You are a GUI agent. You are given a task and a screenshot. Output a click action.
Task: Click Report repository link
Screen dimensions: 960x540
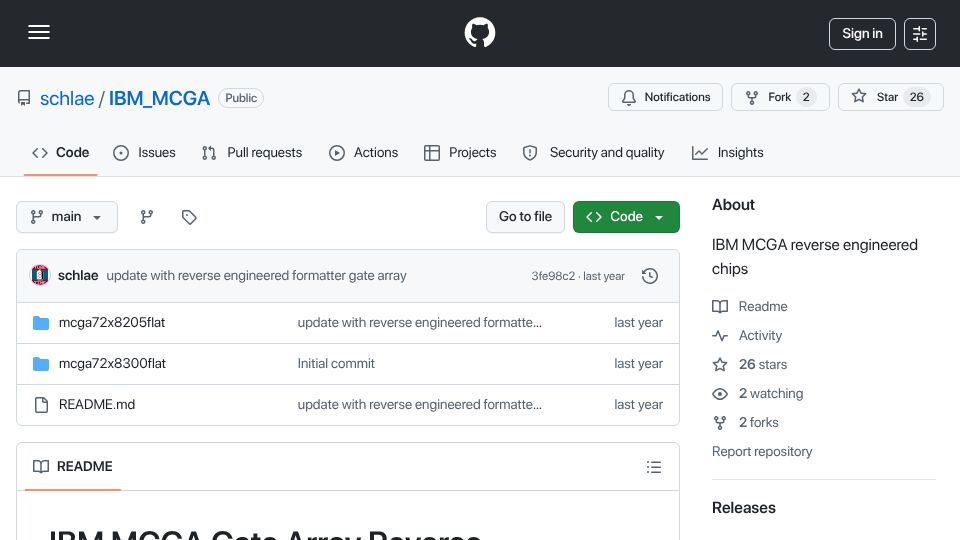[762, 451]
